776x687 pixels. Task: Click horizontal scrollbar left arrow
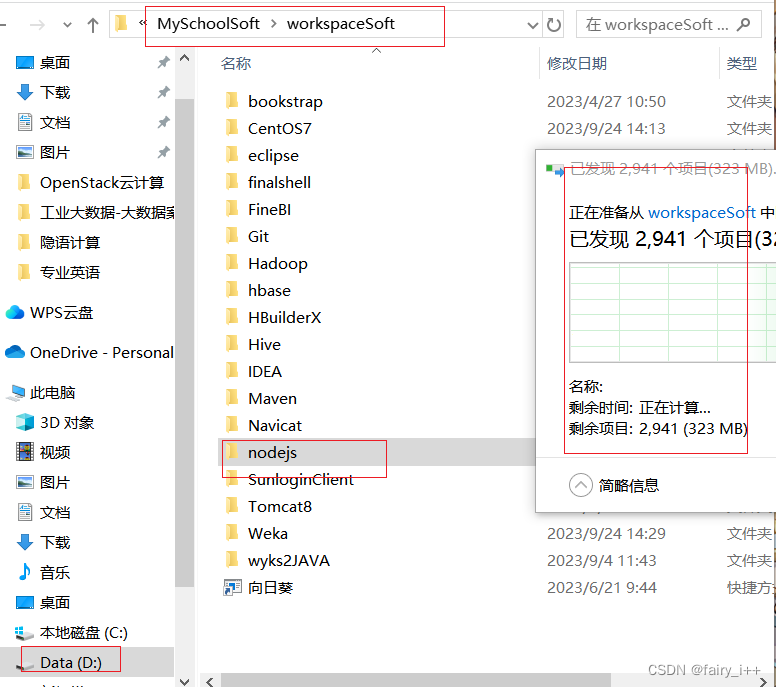point(210,682)
